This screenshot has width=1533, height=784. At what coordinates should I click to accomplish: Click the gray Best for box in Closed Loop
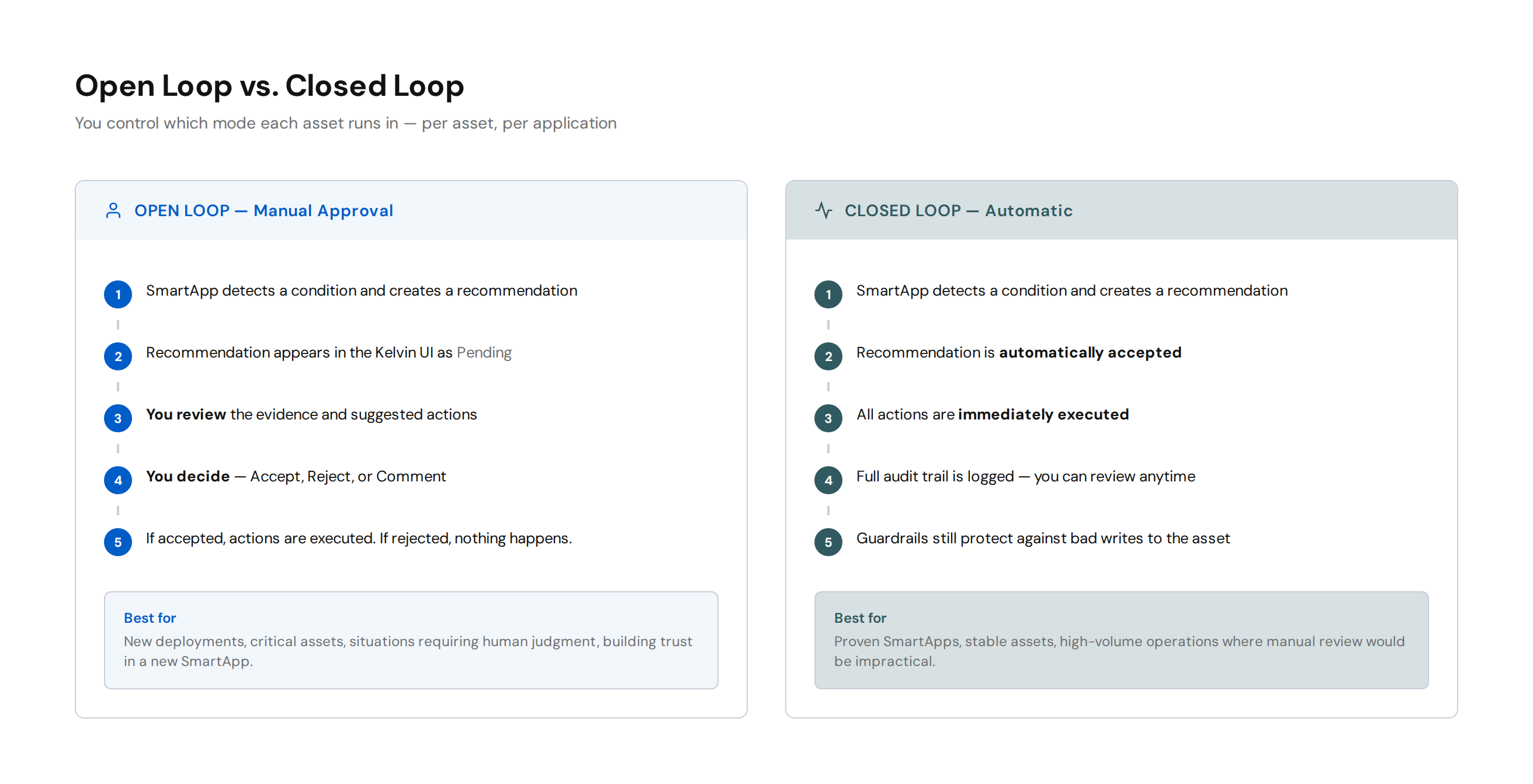click(1121, 640)
